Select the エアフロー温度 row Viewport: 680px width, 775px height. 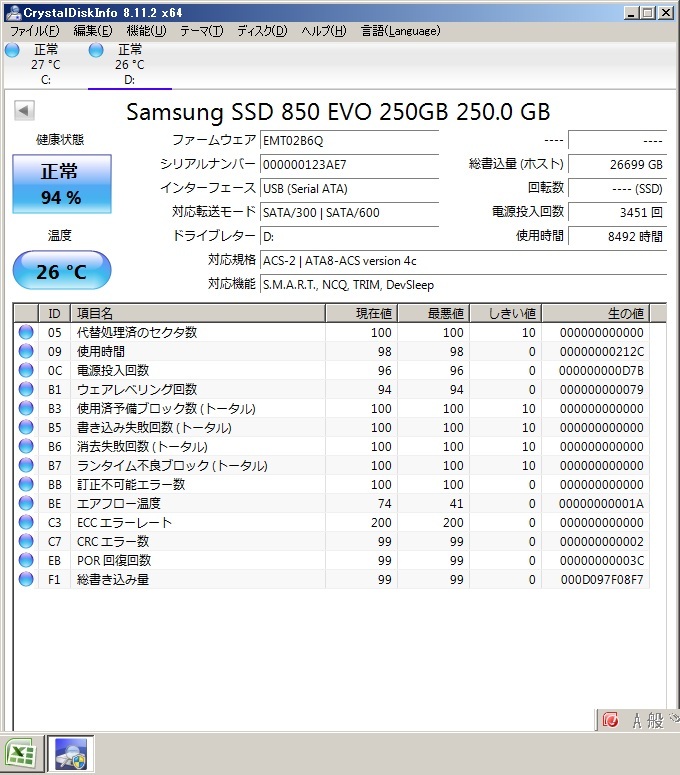pos(332,504)
